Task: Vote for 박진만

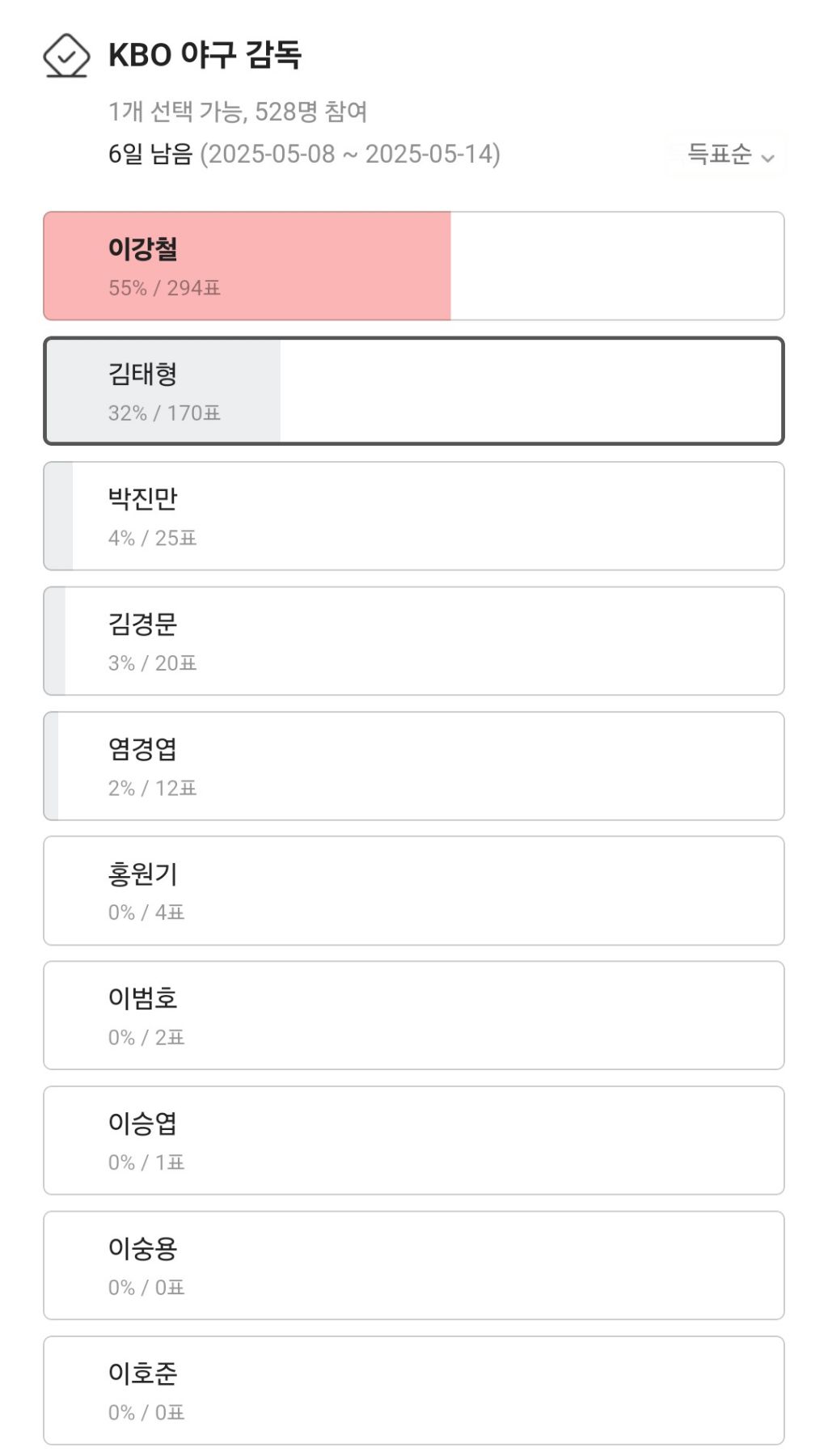Action: click(x=413, y=516)
